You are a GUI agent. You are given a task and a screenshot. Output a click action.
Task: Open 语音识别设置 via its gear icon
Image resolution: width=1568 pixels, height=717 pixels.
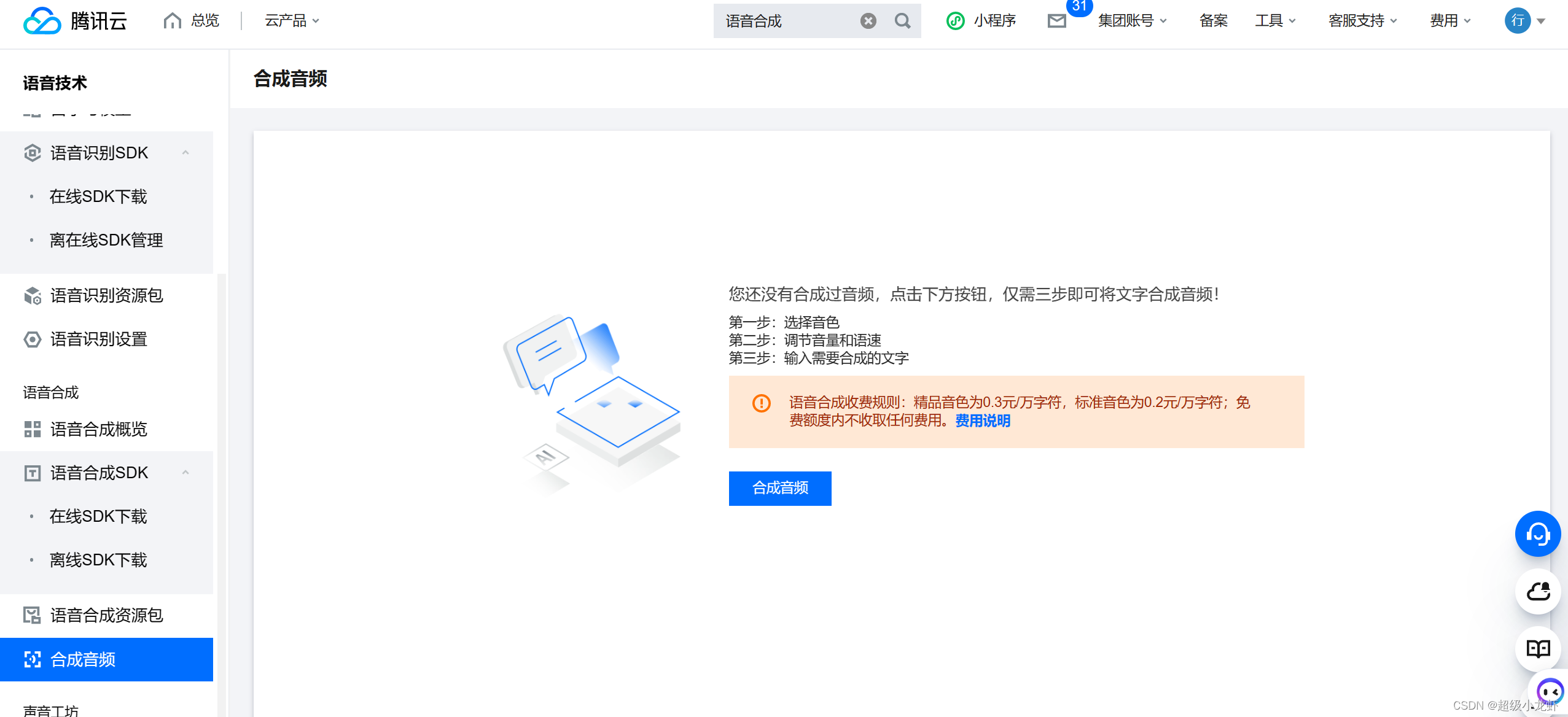point(32,339)
